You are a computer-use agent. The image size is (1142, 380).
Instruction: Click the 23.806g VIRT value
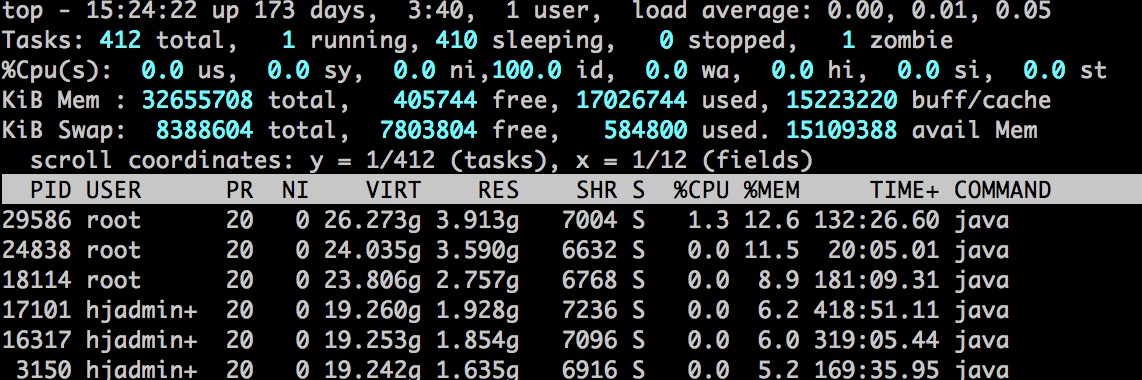click(x=372, y=280)
